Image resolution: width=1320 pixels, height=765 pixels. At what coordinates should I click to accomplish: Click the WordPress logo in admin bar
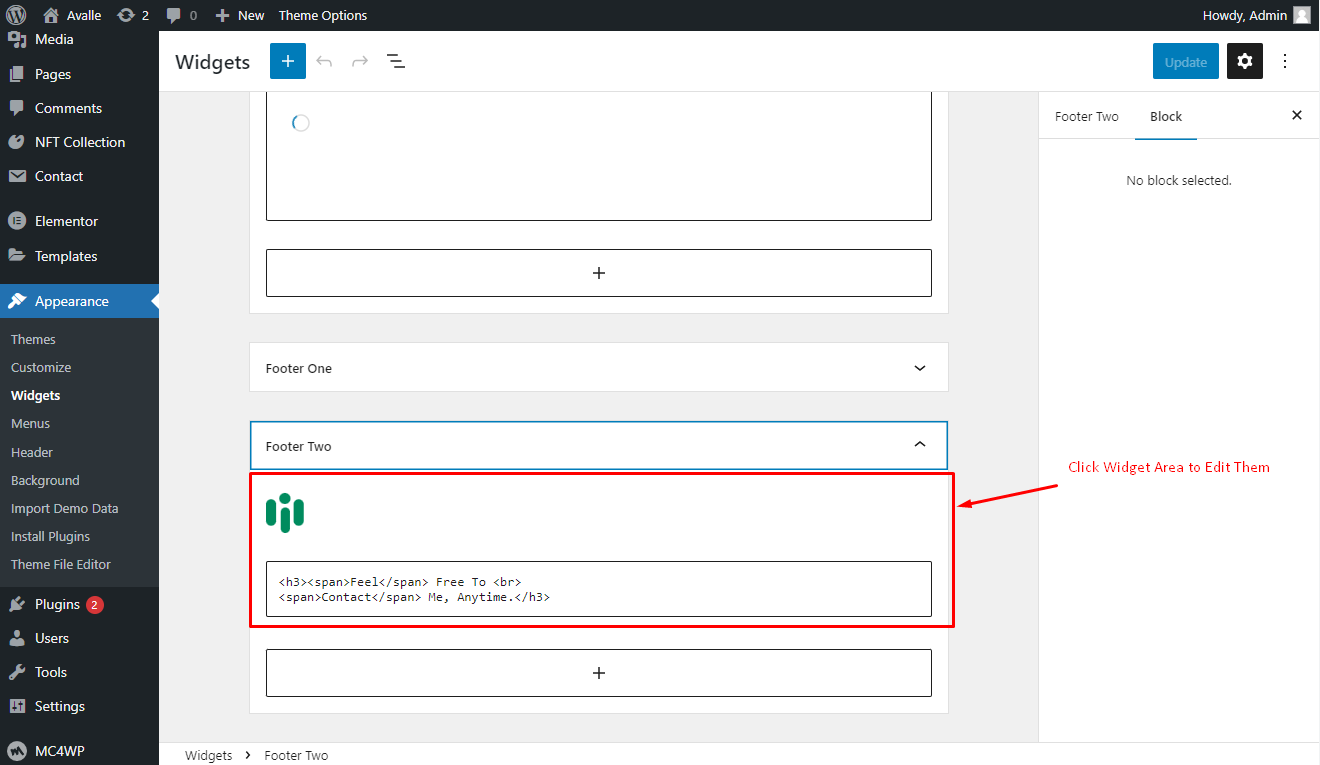coord(15,15)
